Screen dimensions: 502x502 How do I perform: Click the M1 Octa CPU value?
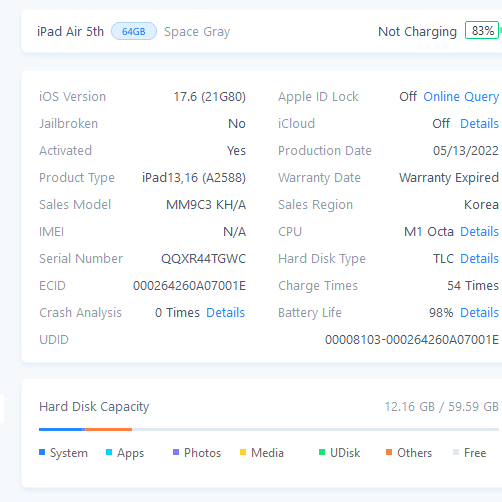click(x=429, y=232)
